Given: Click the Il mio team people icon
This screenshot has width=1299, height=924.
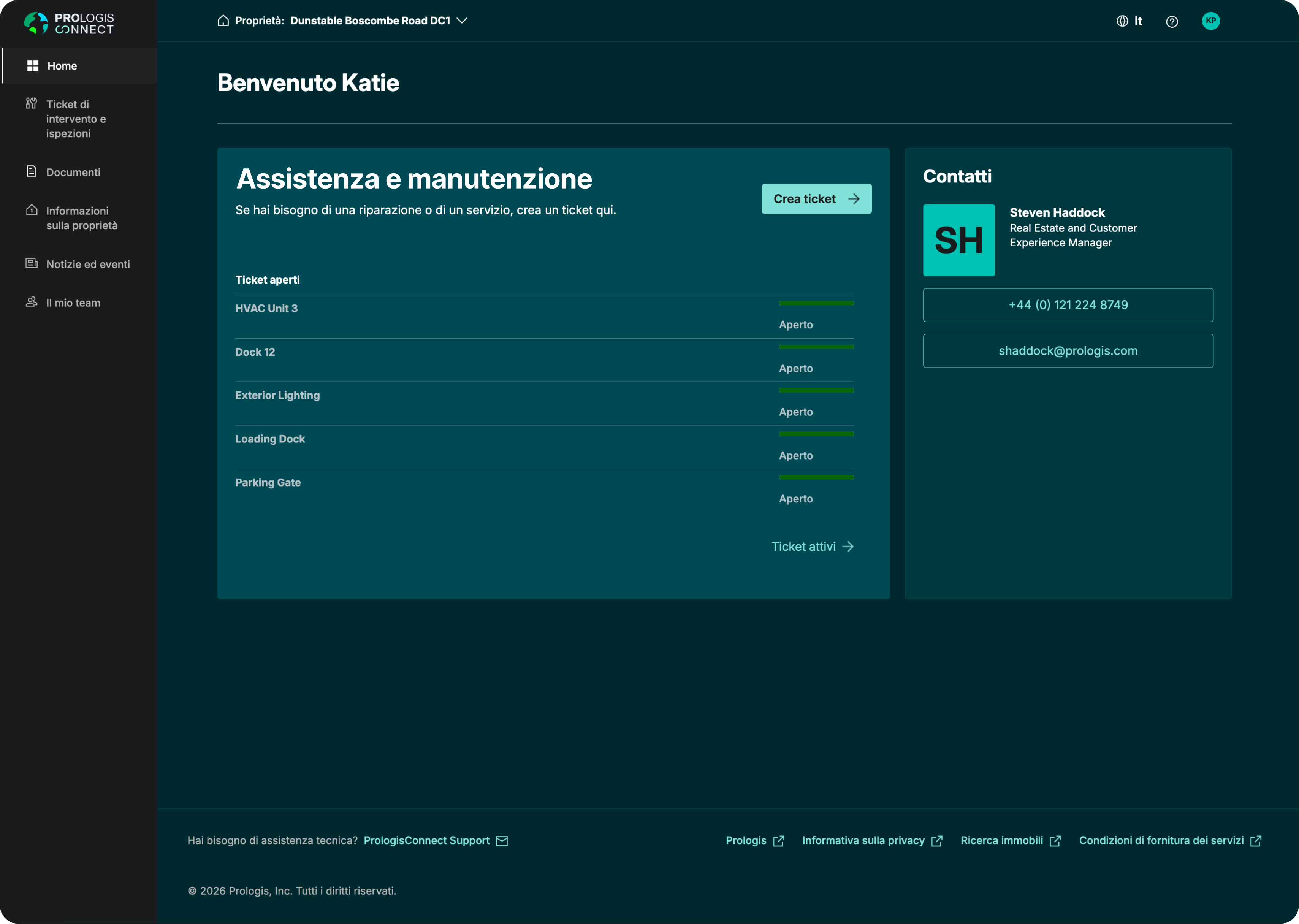Looking at the screenshot, I should [x=31, y=301].
